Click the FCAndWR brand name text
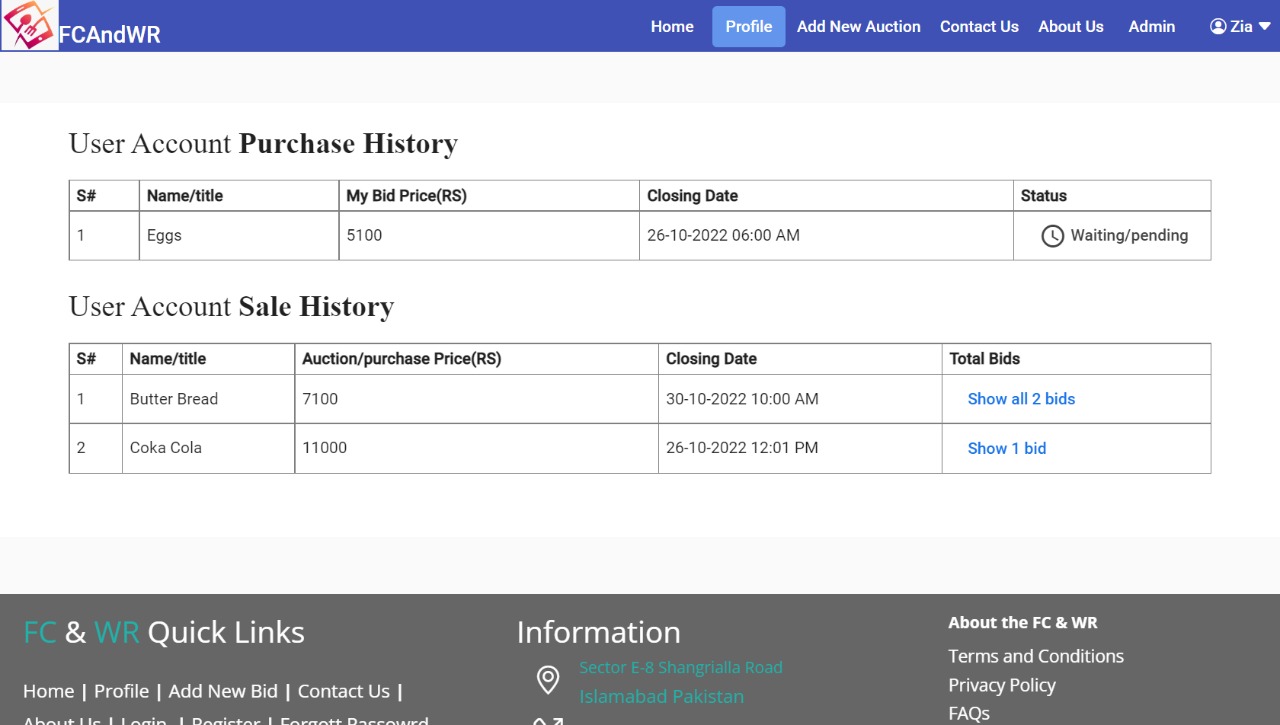 click(x=109, y=35)
